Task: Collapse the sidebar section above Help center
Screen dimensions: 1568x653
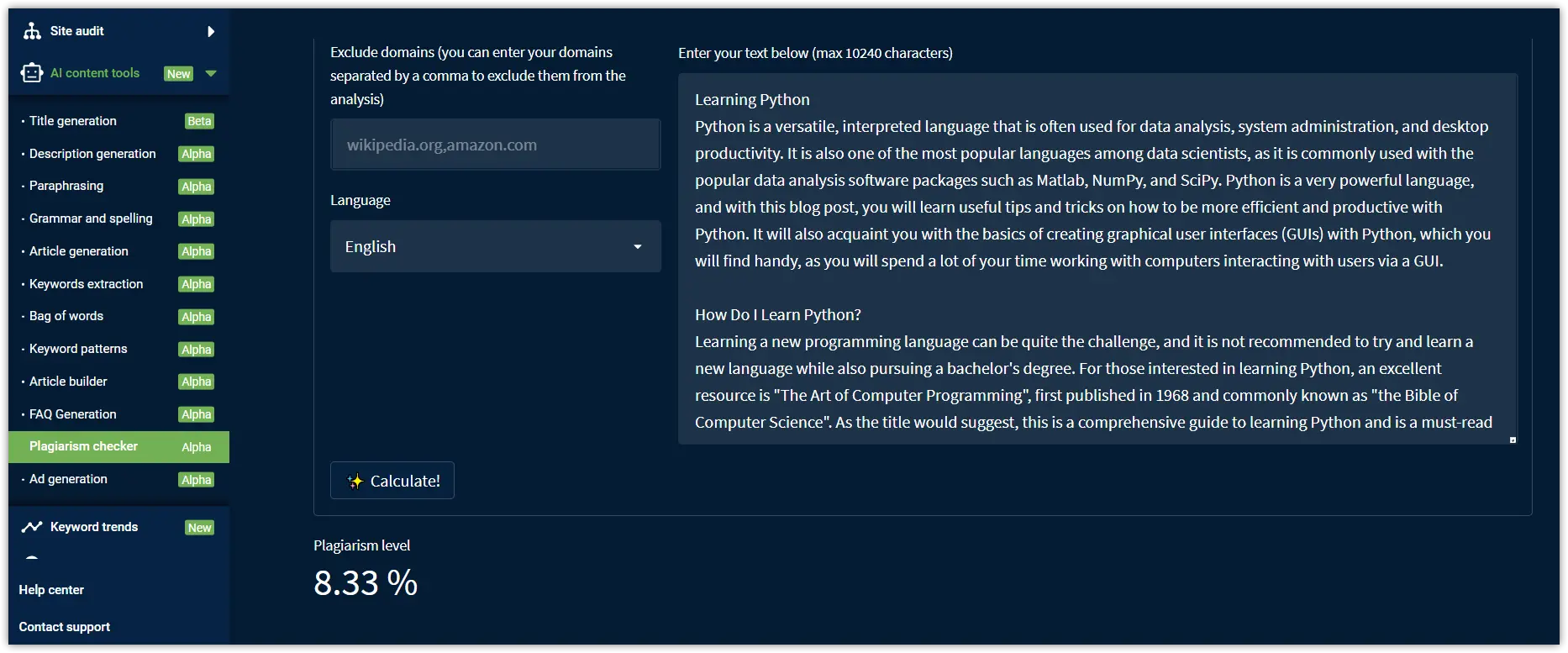Action: pos(31,558)
